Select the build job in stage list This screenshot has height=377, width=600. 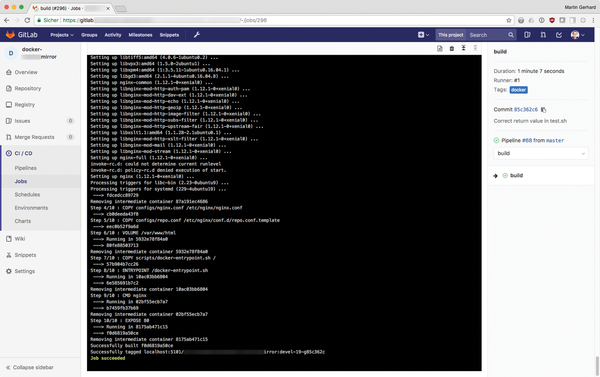(x=516, y=176)
